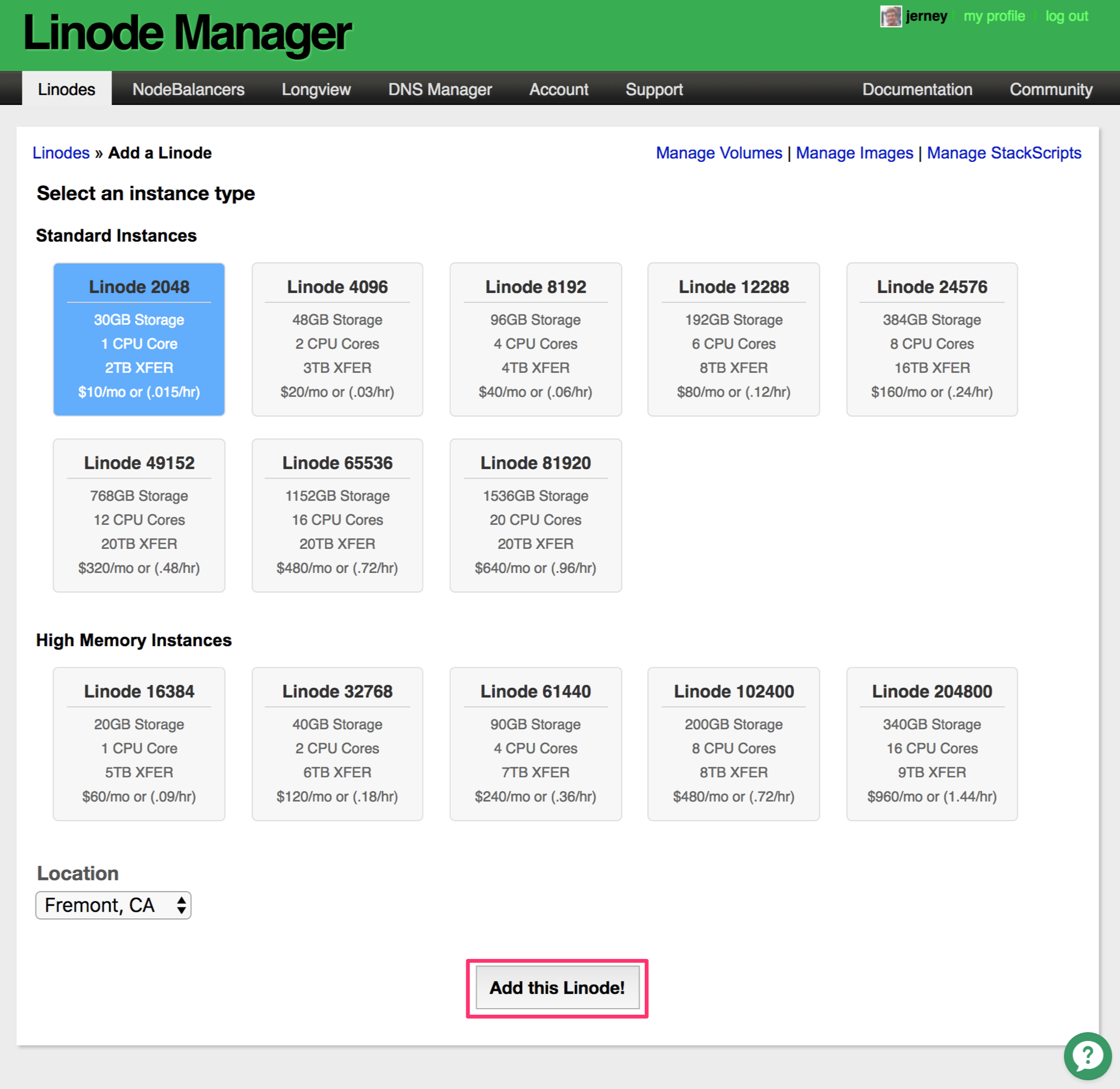Viewport: 1120px width, 1089px height.
Task: Click the jerney user avatar
Action: [891, 16]
